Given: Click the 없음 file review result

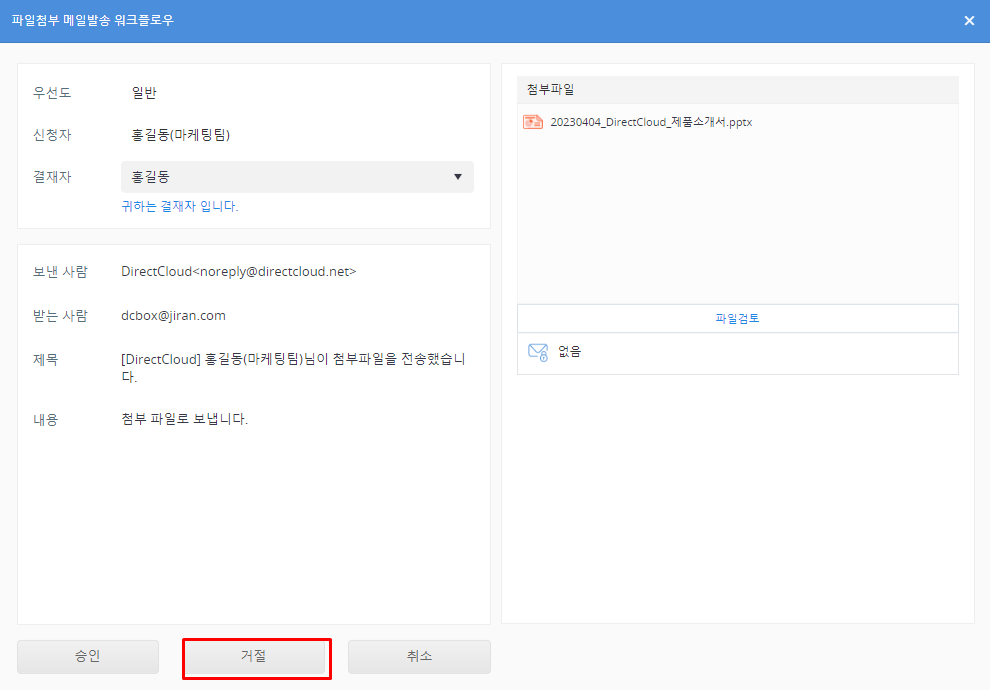Looking at the screenshot, I should pyautogui.click(x=570, y=352).
